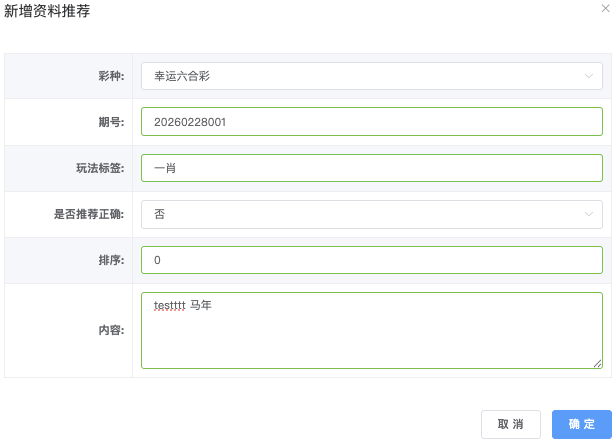Image resolution: width=616 pixels, height=443 pixels.
Task: Click the word testttt in 内容
Action: (x=170, y=305)
